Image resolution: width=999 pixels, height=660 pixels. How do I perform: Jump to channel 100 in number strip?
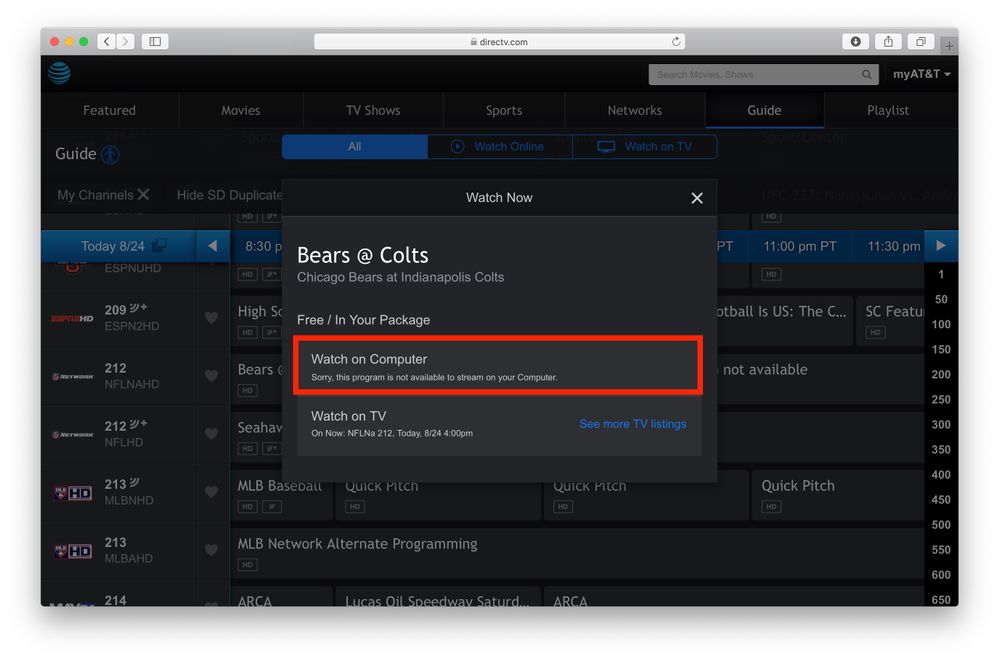click(x=941, y=324)
